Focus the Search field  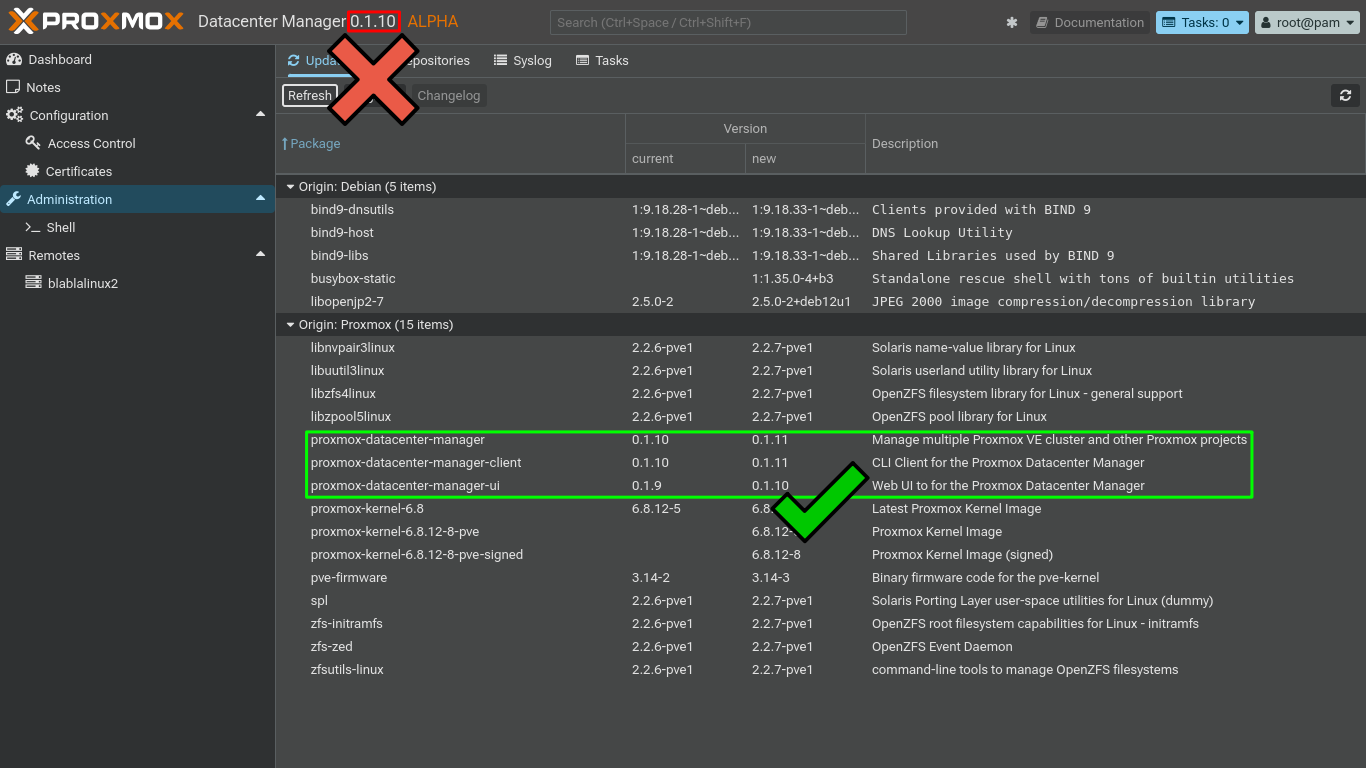(728, 22)
